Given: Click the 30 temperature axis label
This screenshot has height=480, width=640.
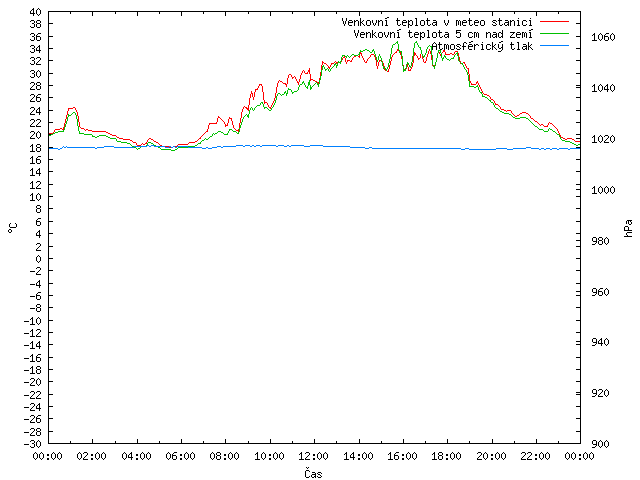Looking at the screenshot, I should click(x=36, y=74).
